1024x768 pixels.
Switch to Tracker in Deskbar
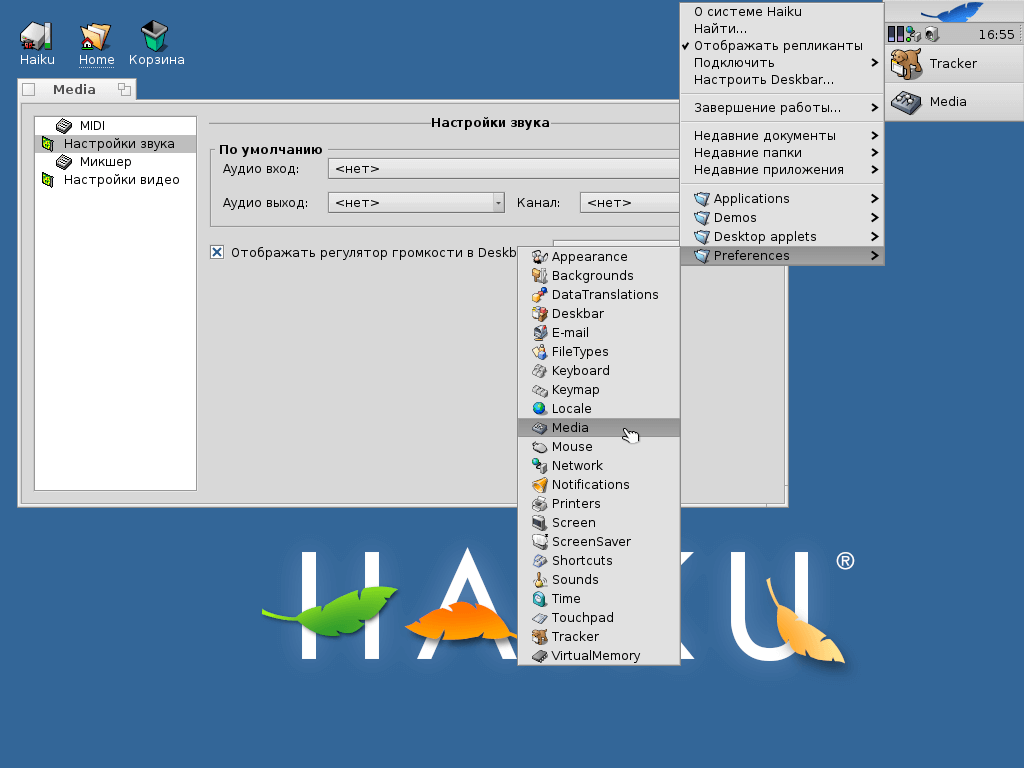pos(954,63)
